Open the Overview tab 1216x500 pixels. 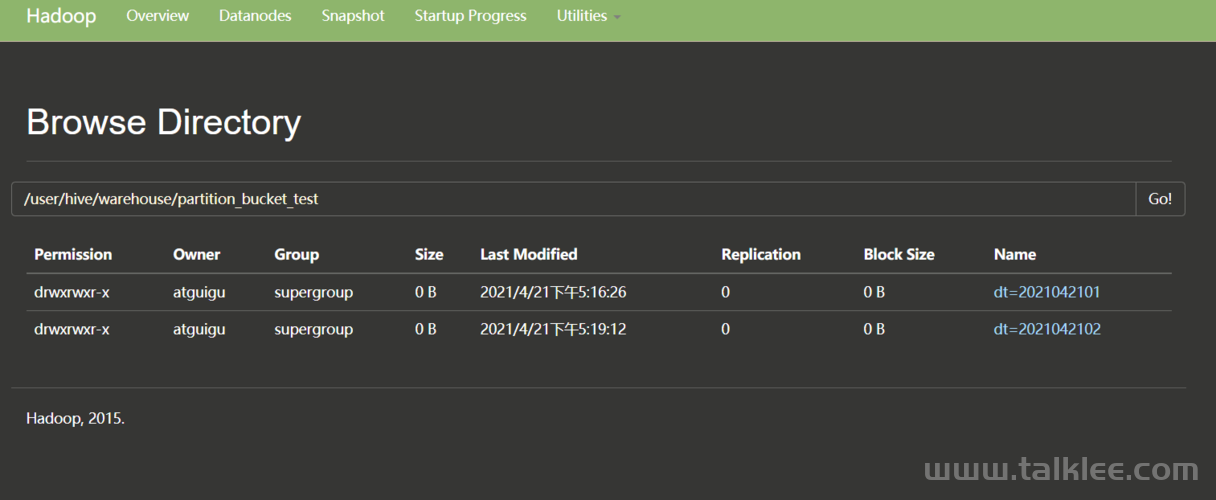157,16
